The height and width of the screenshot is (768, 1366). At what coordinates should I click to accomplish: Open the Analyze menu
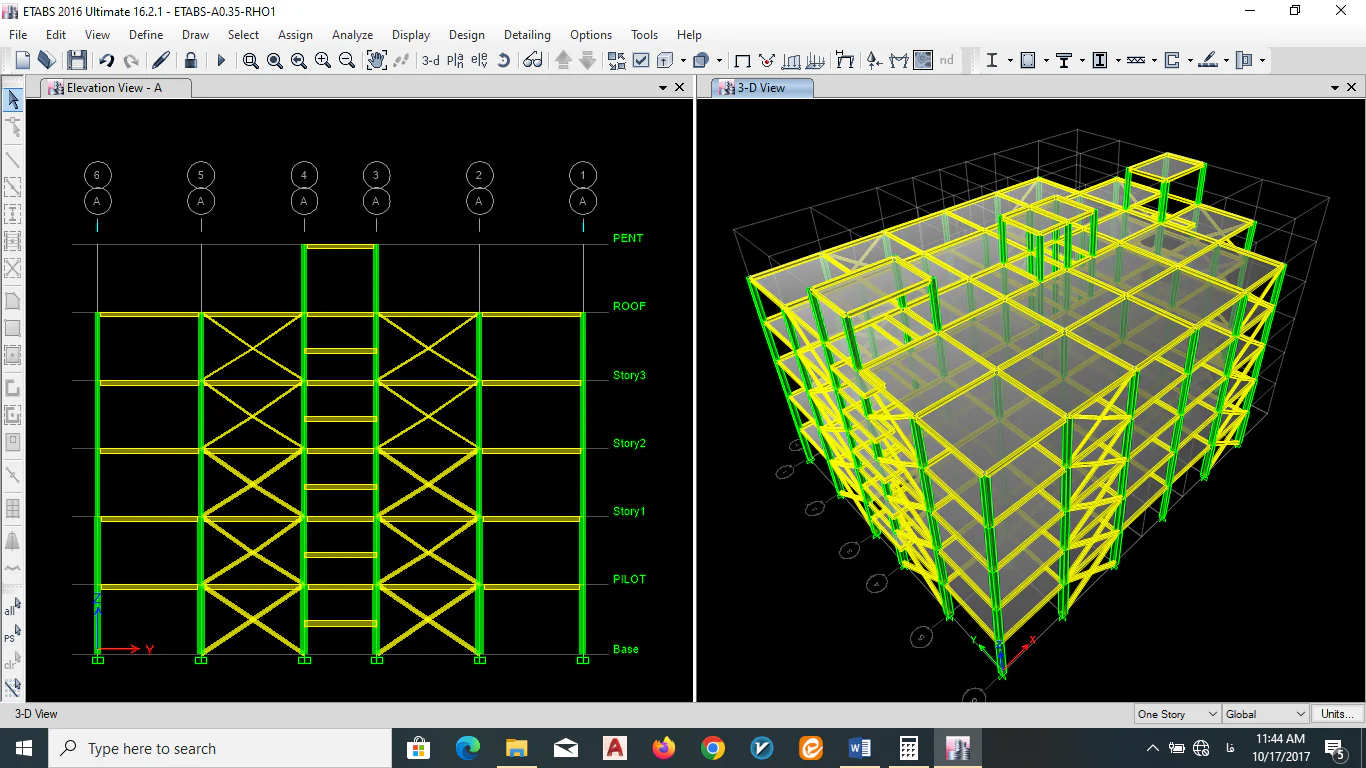click(x=352, y=34)
